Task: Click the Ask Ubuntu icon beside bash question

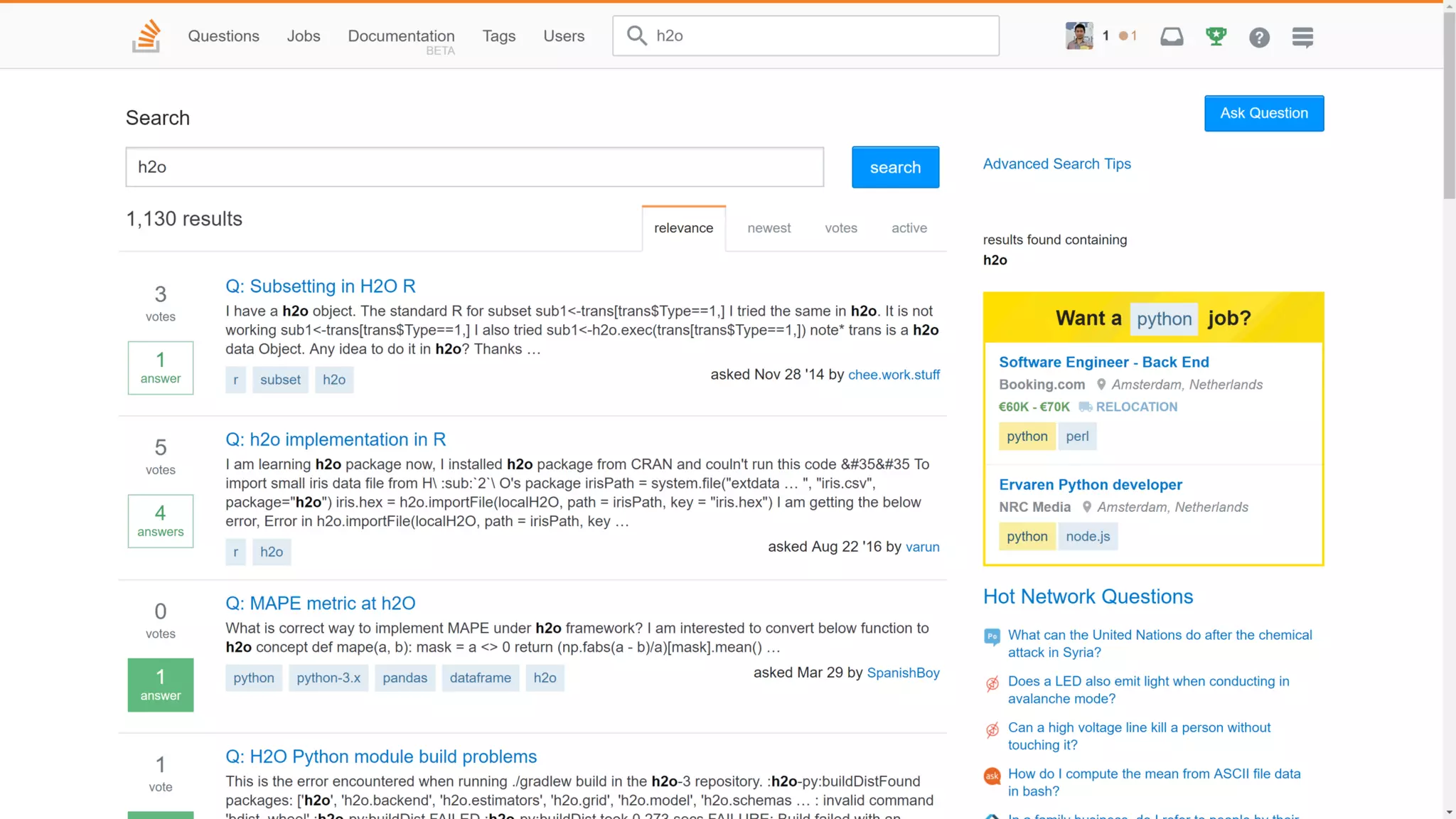Action: click(x=992, y=775)
